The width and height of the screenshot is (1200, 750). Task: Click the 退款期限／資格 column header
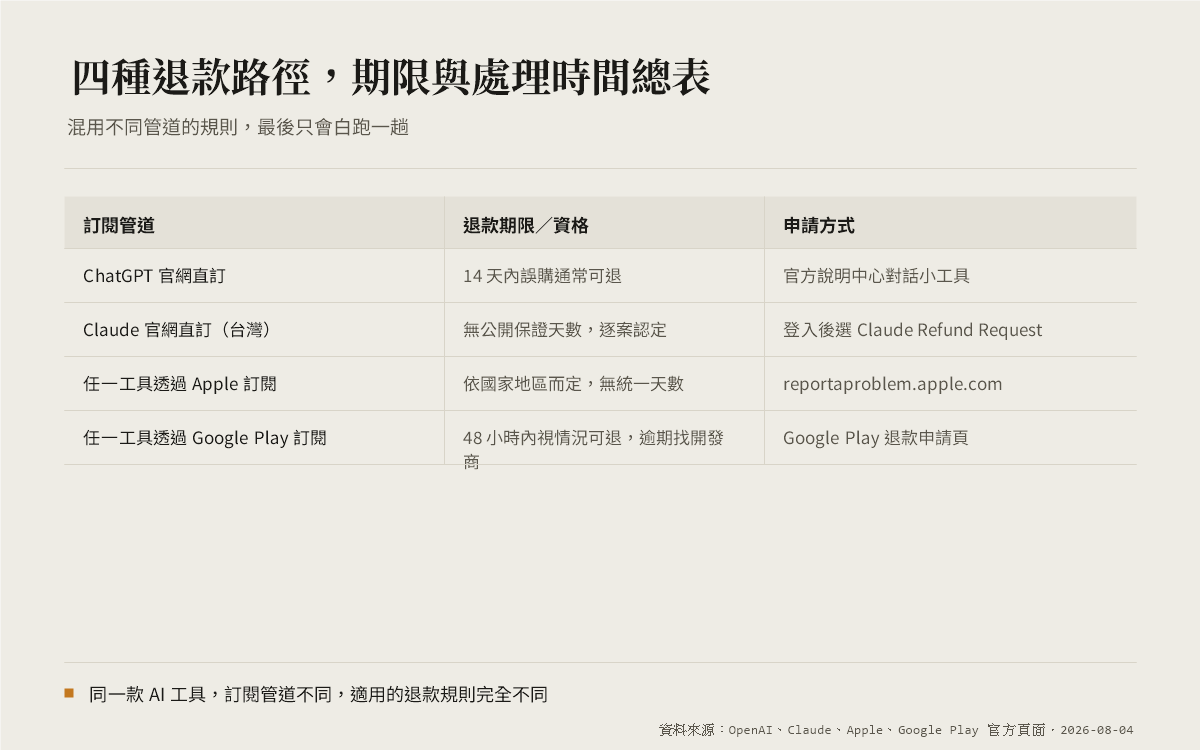[x=604, y=223]
